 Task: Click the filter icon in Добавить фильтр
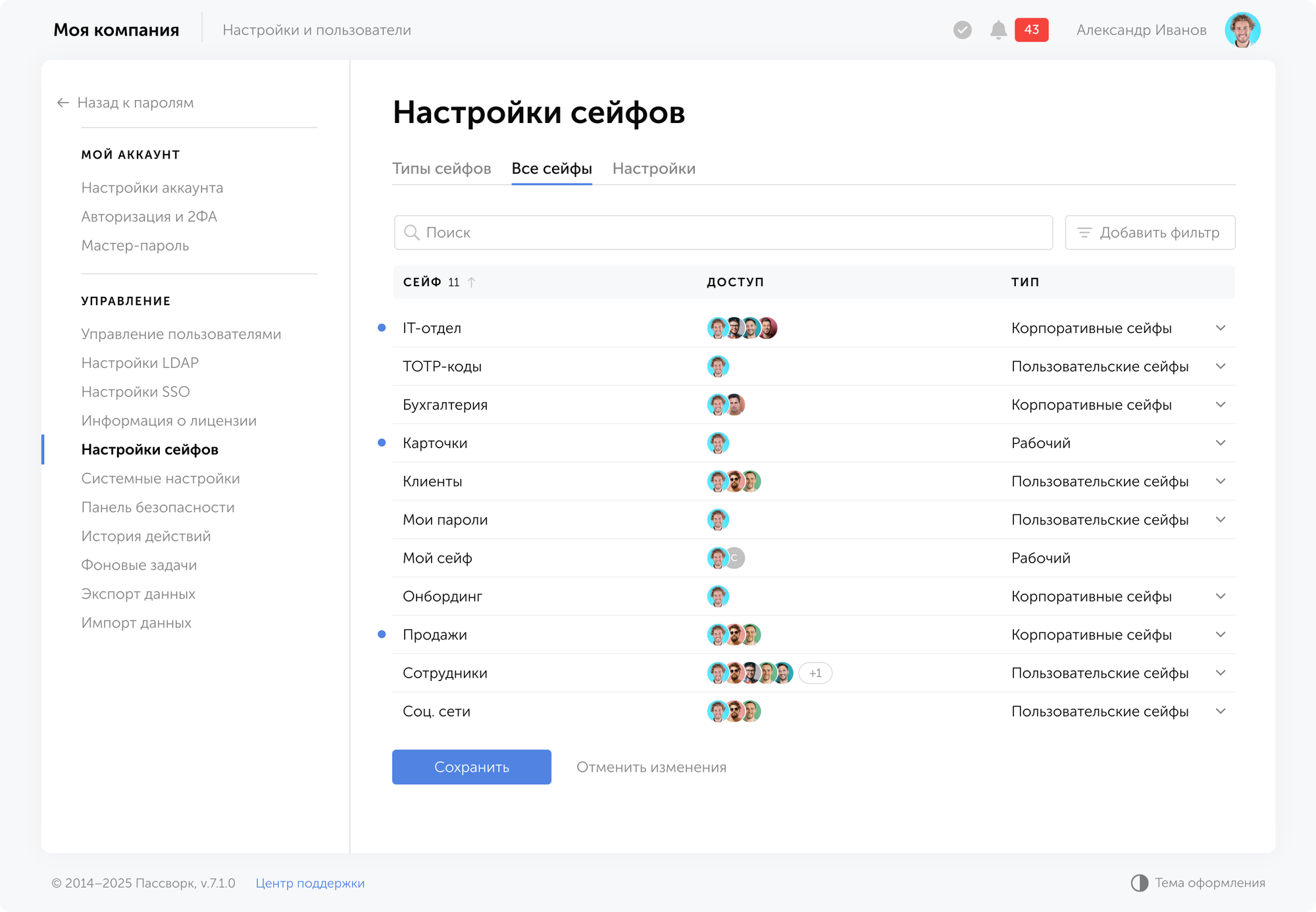click(1084, 233)
